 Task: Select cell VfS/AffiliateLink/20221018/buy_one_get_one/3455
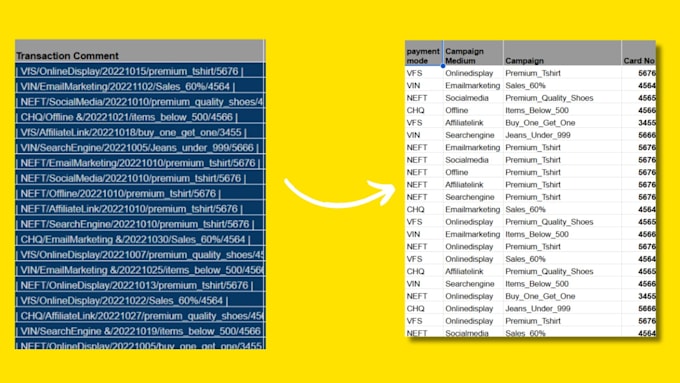(140, 132)
